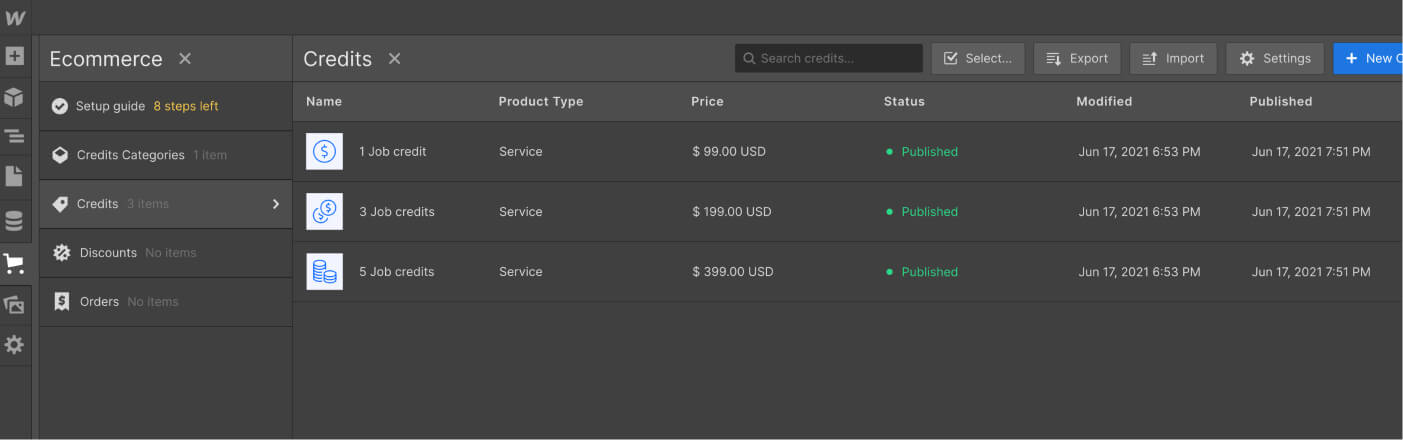Open the Pages panel icon

(x=15, y=177)
